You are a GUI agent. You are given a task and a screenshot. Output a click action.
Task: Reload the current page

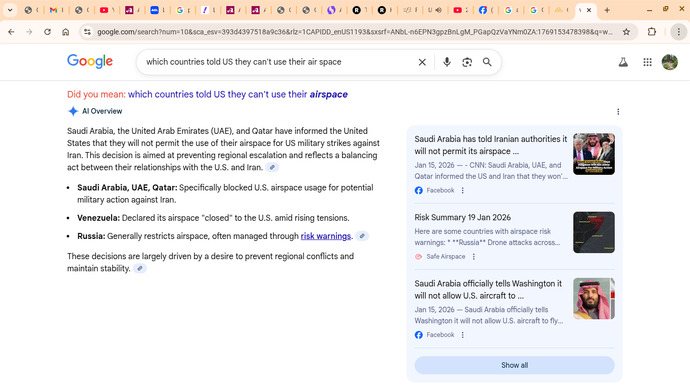coord(48,32)
